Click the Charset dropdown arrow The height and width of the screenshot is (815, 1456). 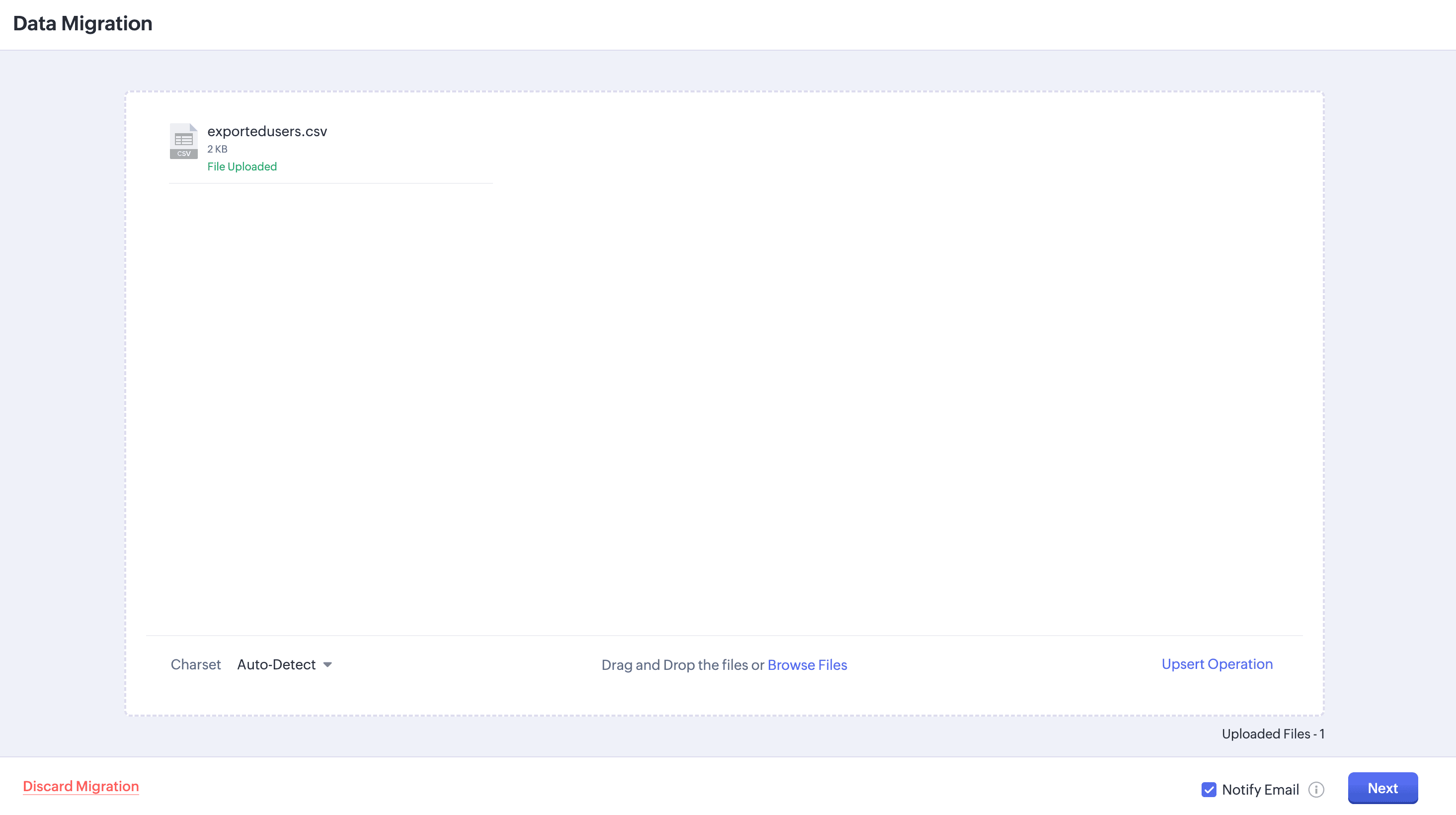coord(328,664)
